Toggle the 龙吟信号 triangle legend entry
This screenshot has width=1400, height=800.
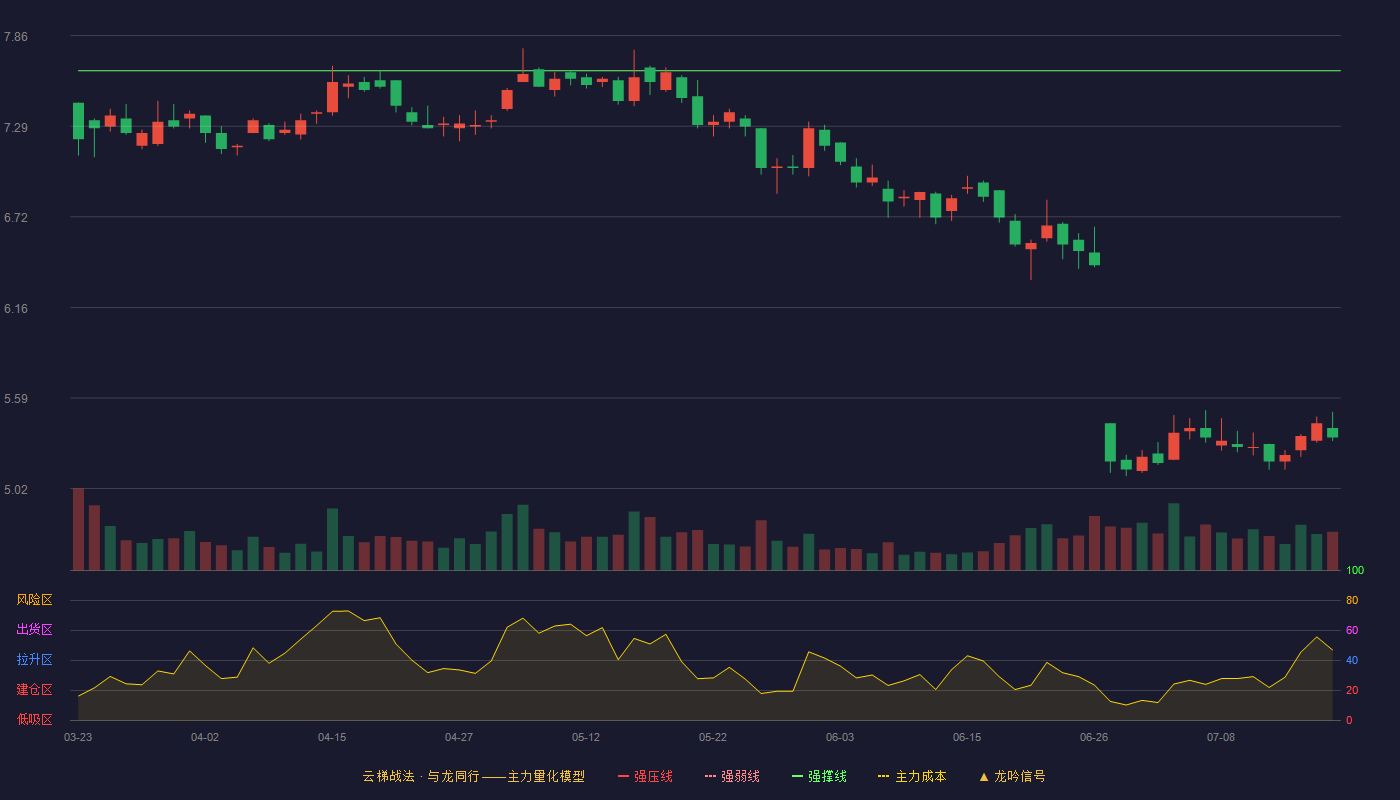pyautogui.click(x=1012, y=776)
